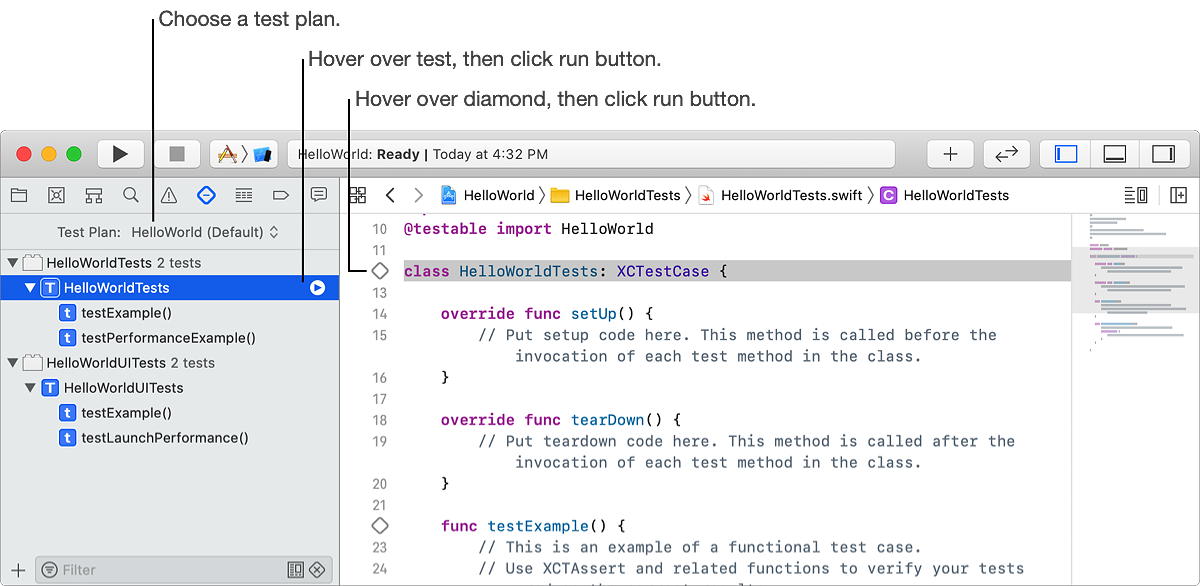1200x586 pixels.
Task: Click test diamond beside class HelloWorldTests line
Action: [x=380, y=271]
